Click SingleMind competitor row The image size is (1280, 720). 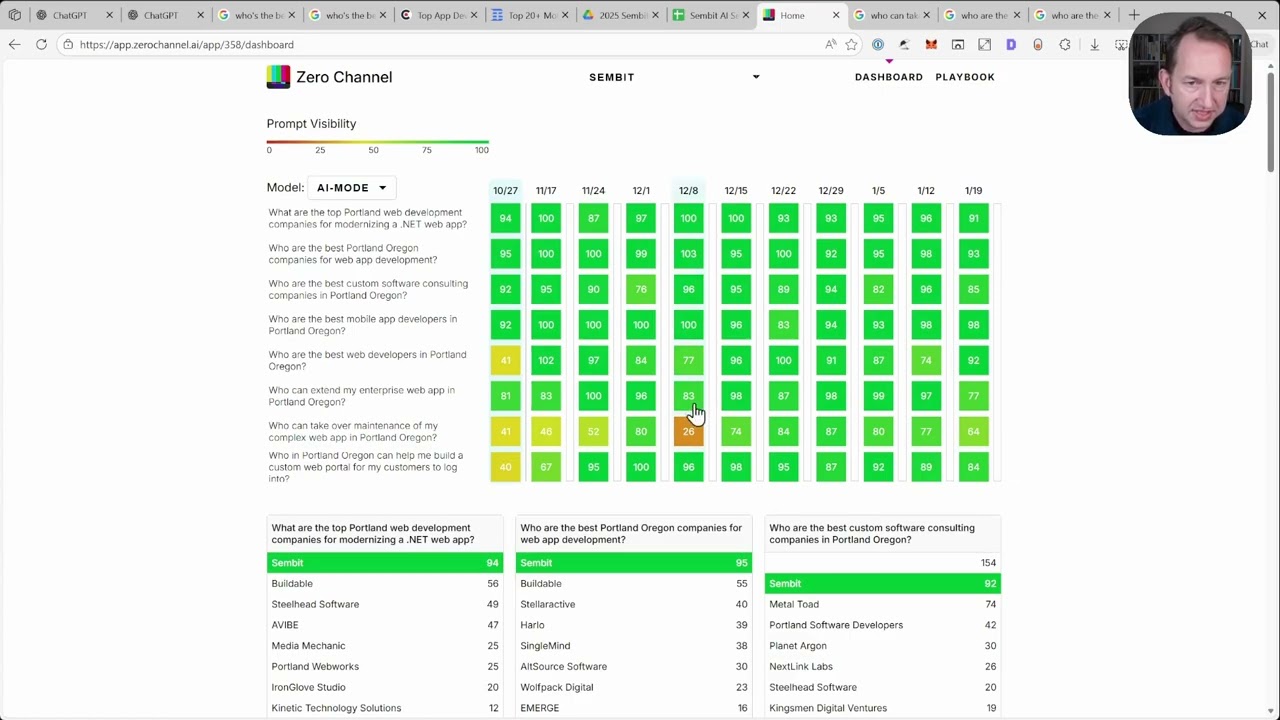tap(633, 646)
